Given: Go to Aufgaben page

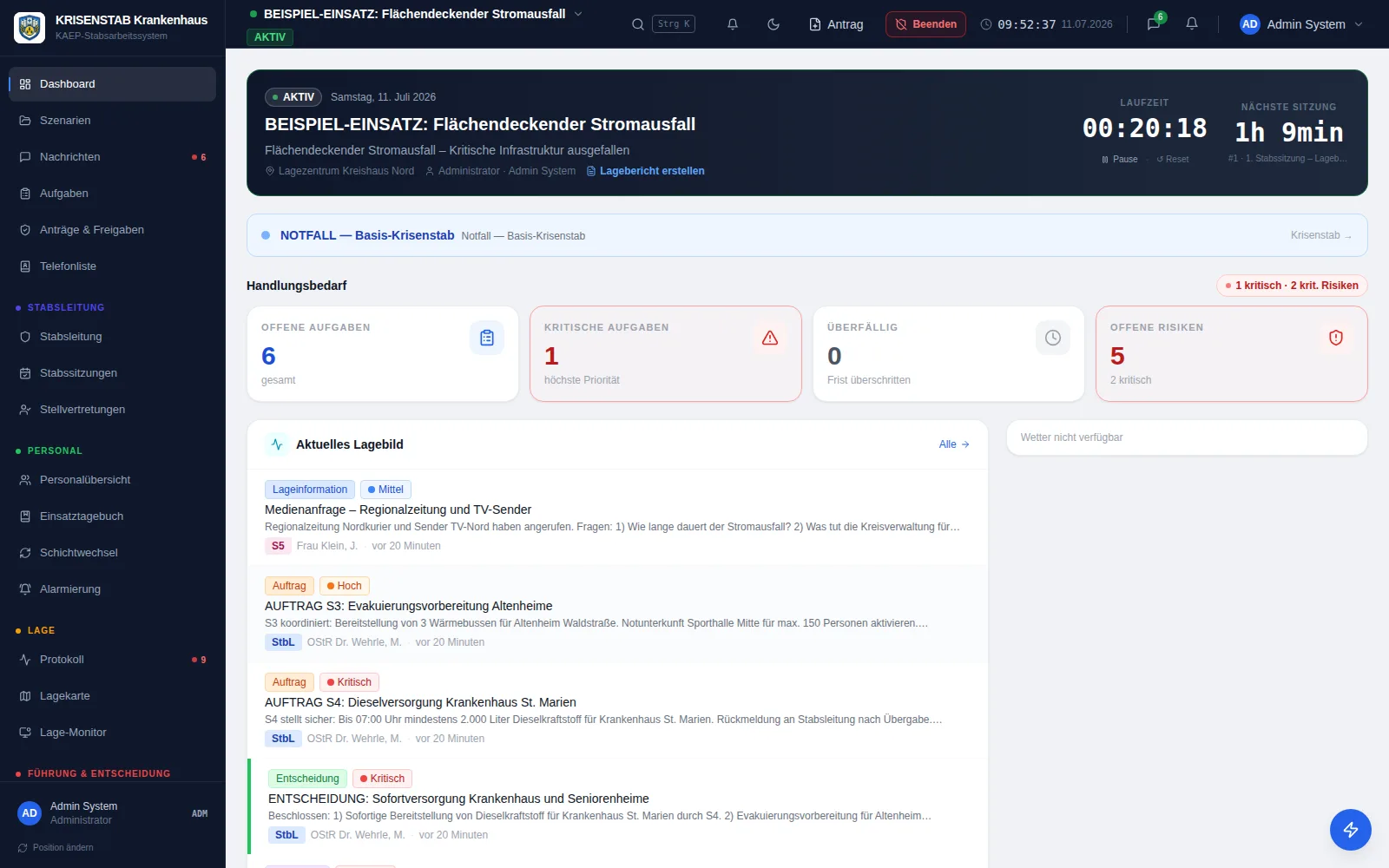Looking at the screenshot, I should tap(112, 194).
